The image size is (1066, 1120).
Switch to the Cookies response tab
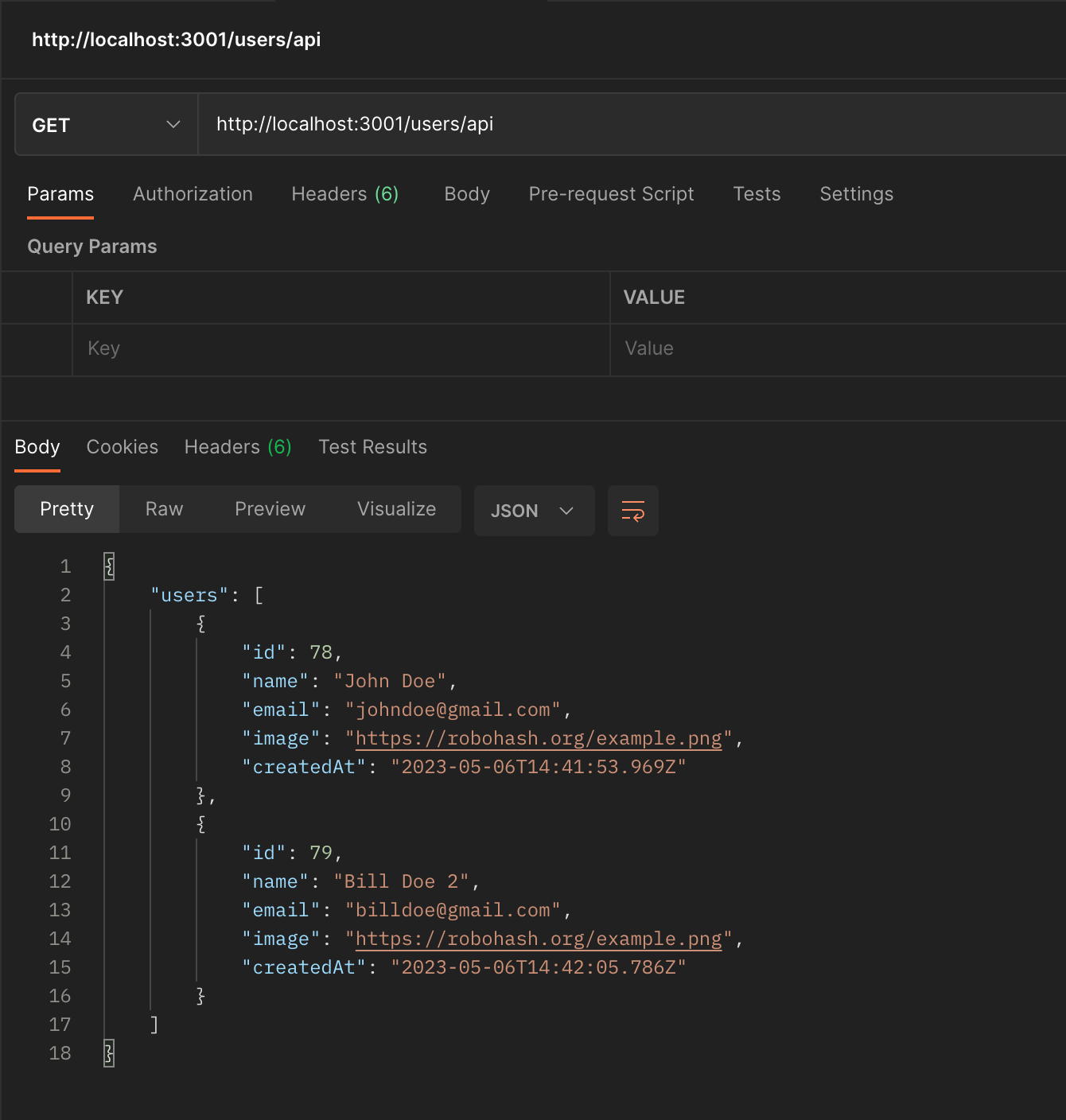tap(122, 446)
